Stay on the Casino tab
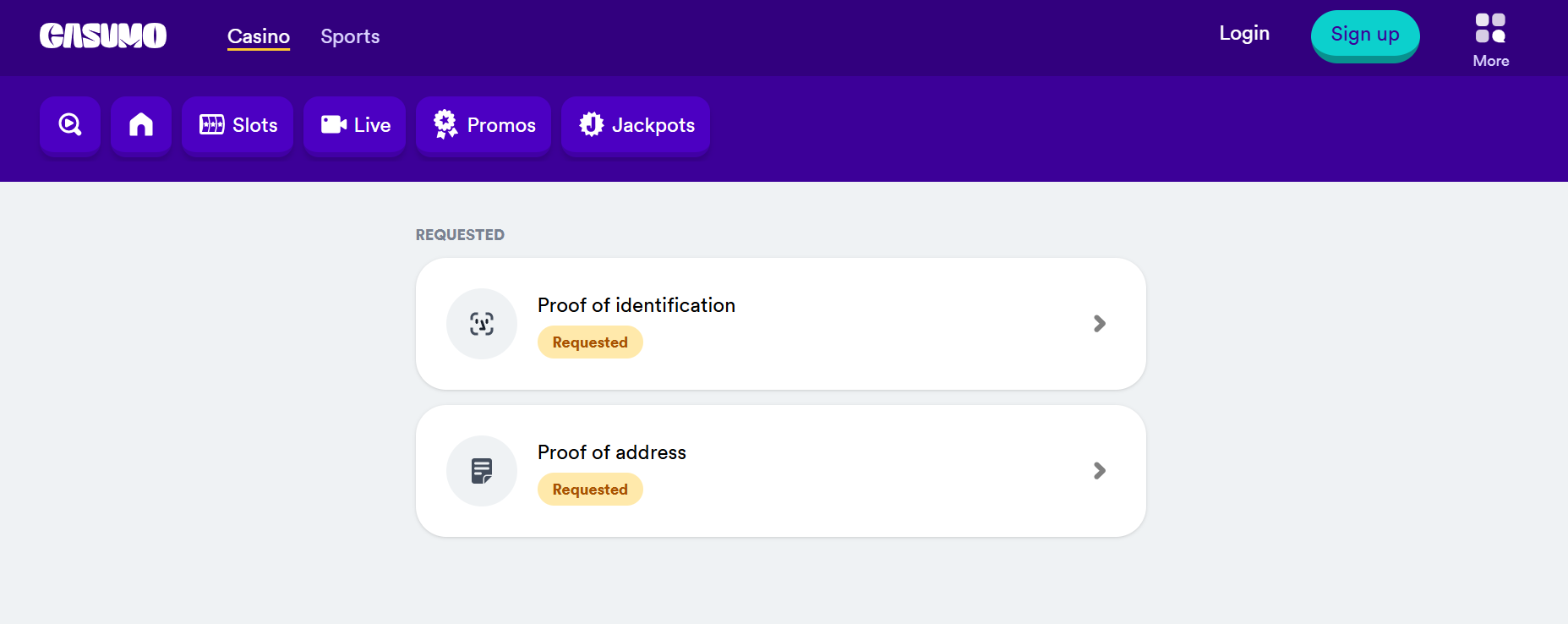 pyautogui.click(x=258, y=36)
